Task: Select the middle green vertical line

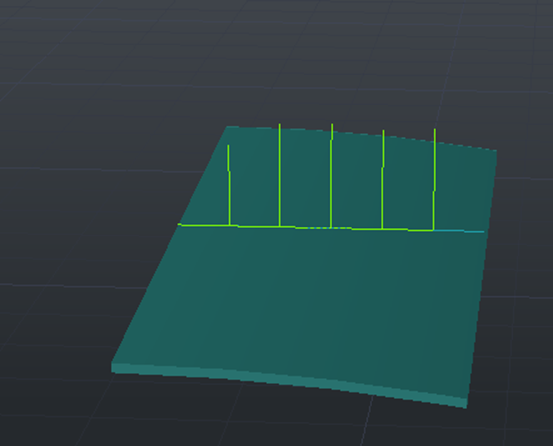Action: [331, 176]
